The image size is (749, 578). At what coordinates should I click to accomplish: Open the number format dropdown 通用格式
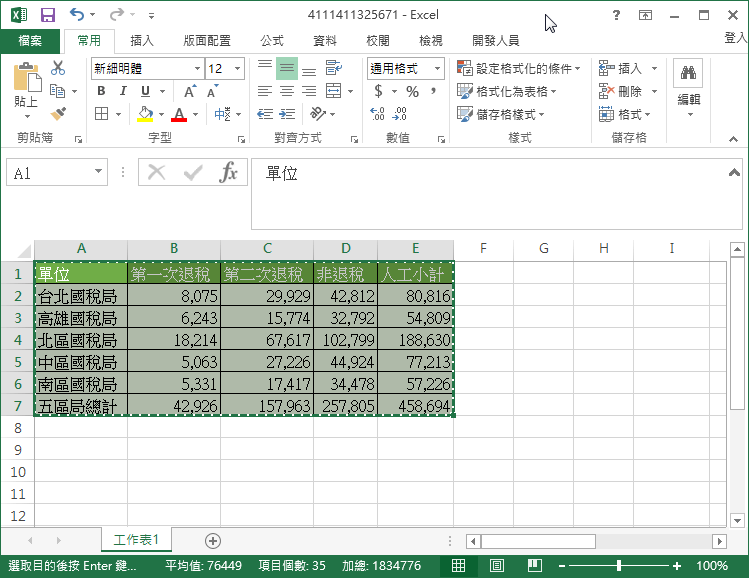(x=437, y=68)
